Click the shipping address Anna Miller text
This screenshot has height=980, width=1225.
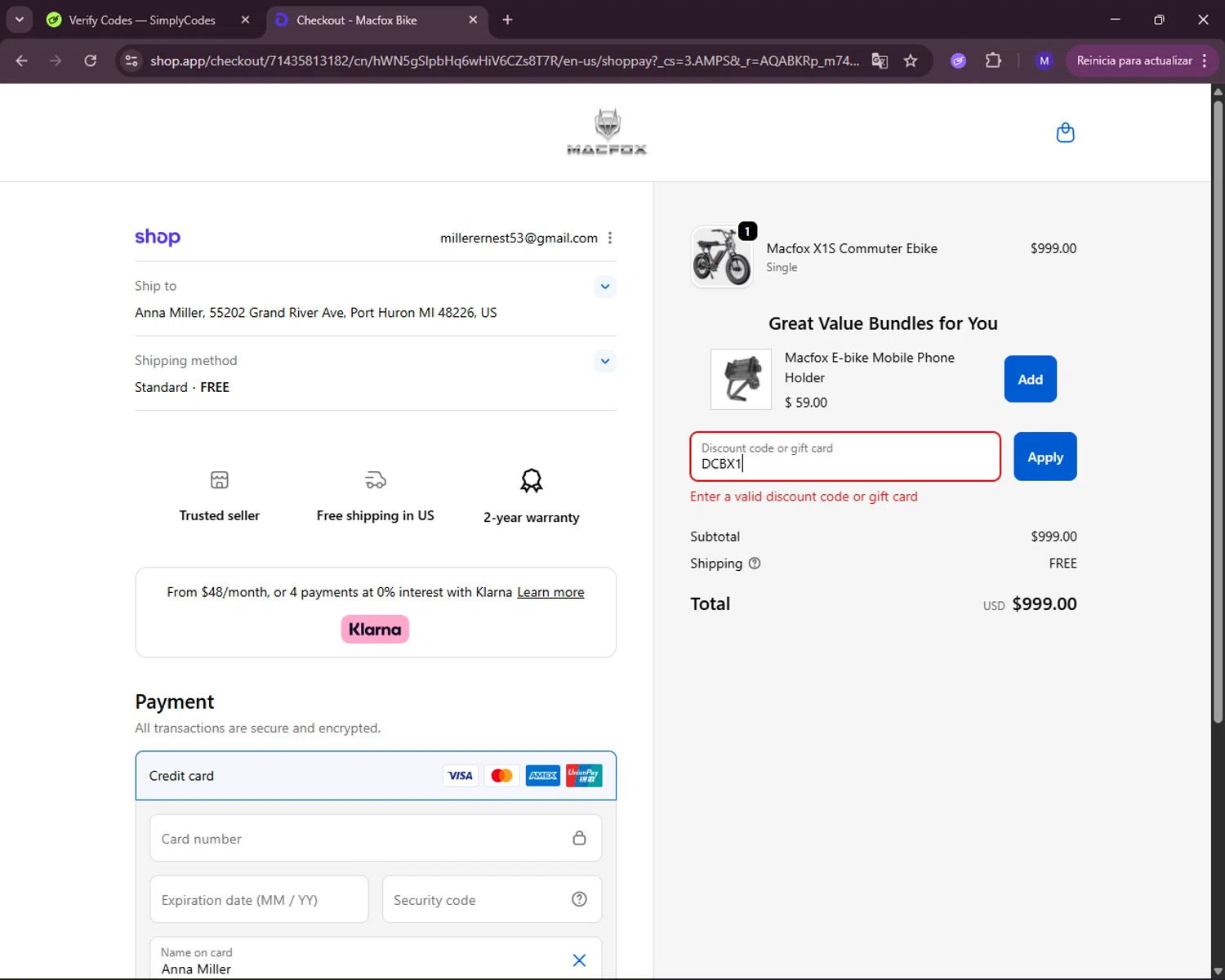pyautogui.click(x=316, y=312)
